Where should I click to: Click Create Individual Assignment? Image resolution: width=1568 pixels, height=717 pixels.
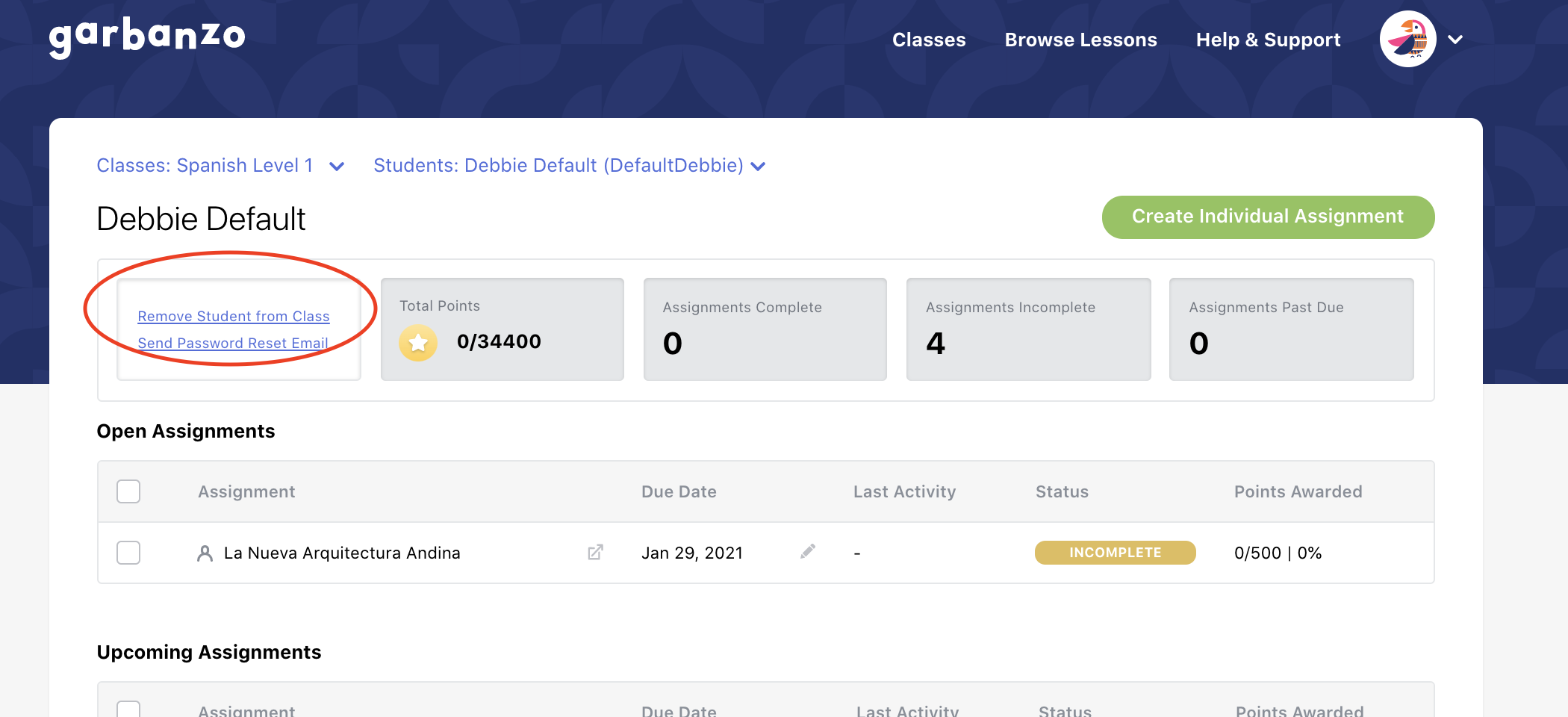pyautogui.click(x=1267, y=217)
